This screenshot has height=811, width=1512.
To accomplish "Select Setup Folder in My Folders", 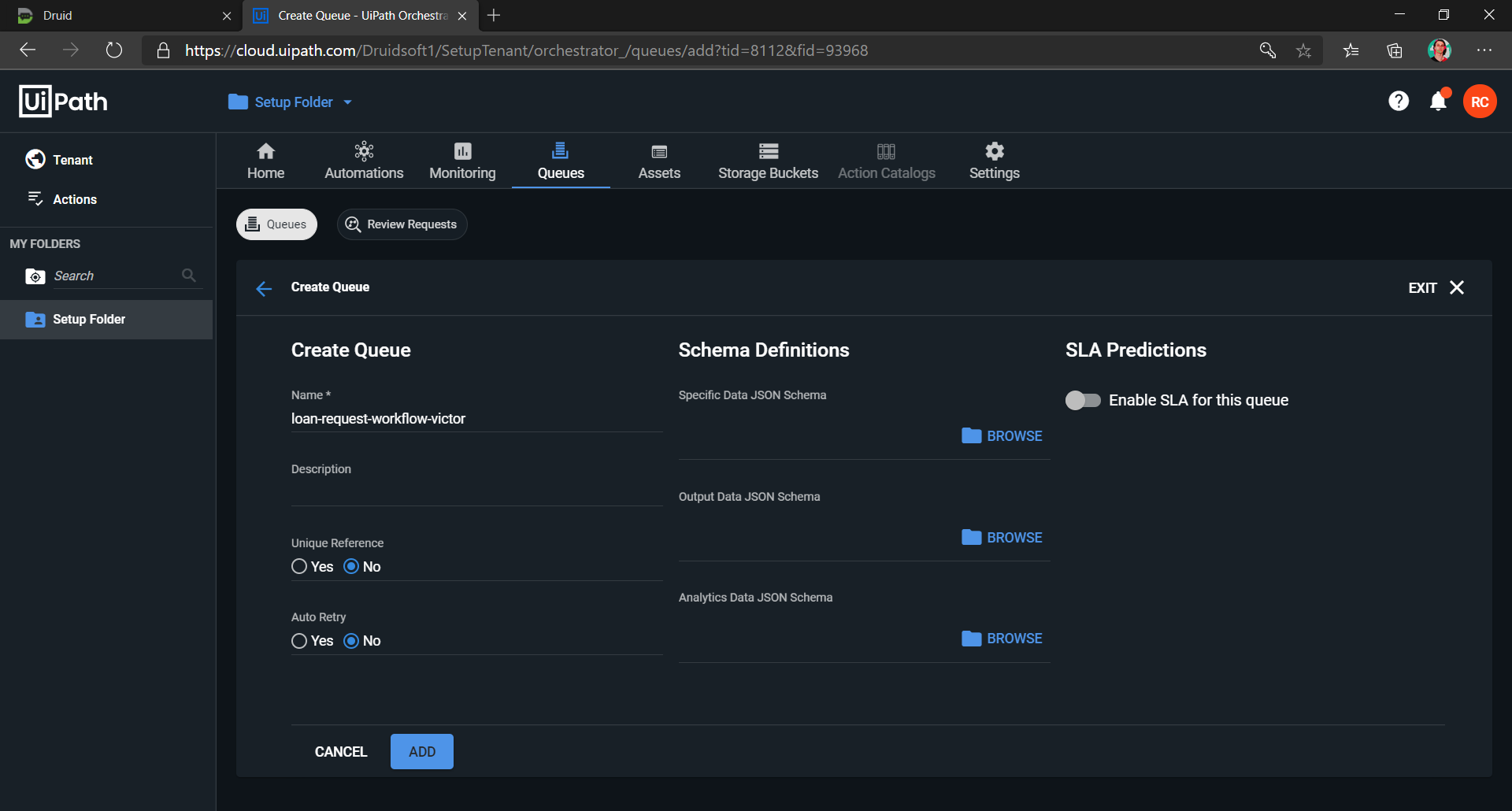I will click(x=106, y=319).
